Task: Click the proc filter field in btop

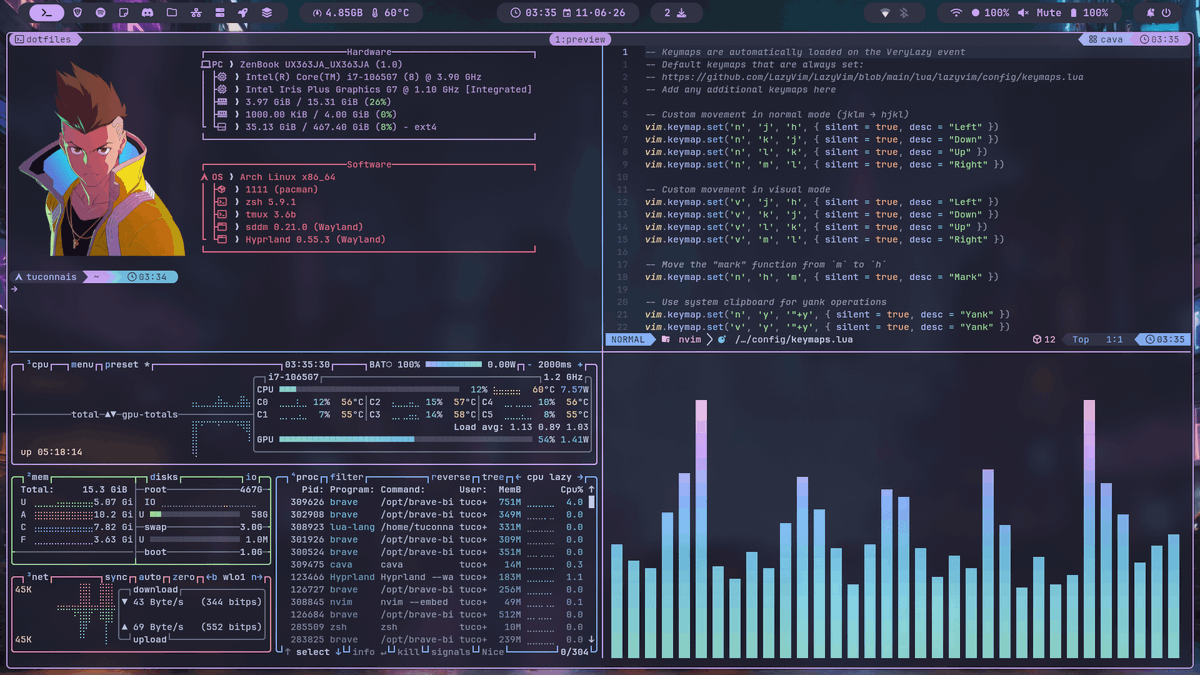Action: (346, 478)
